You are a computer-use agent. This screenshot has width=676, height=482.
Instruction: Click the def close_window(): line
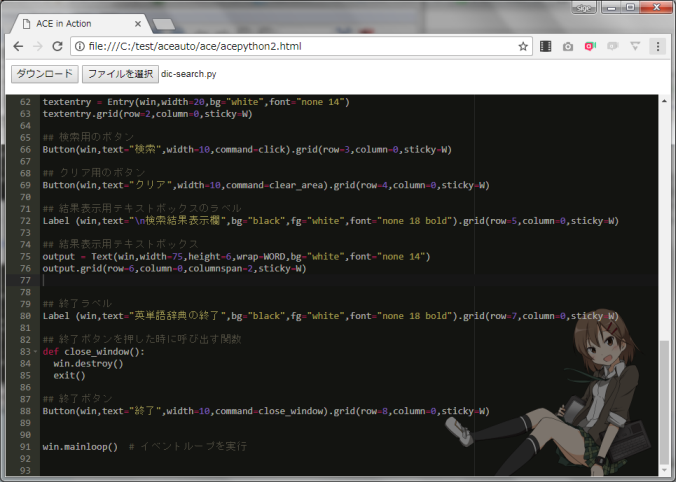click(94, 352)
